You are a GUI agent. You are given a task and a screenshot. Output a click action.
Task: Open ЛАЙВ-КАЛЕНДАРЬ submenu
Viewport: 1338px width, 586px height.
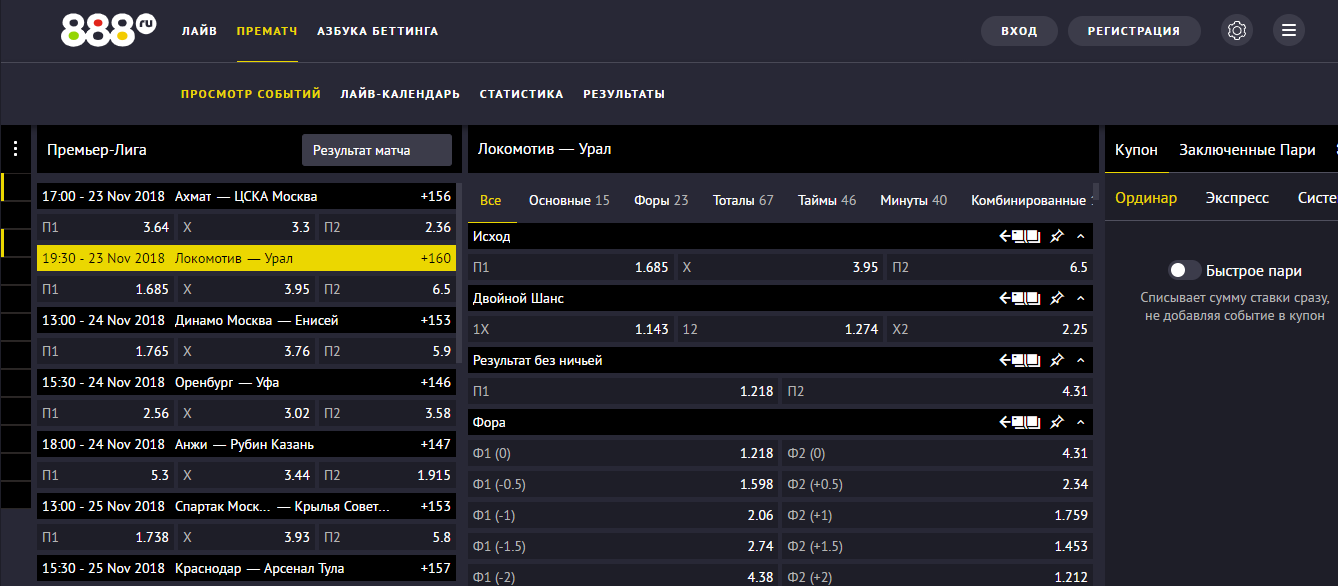(x=400, y=94)
